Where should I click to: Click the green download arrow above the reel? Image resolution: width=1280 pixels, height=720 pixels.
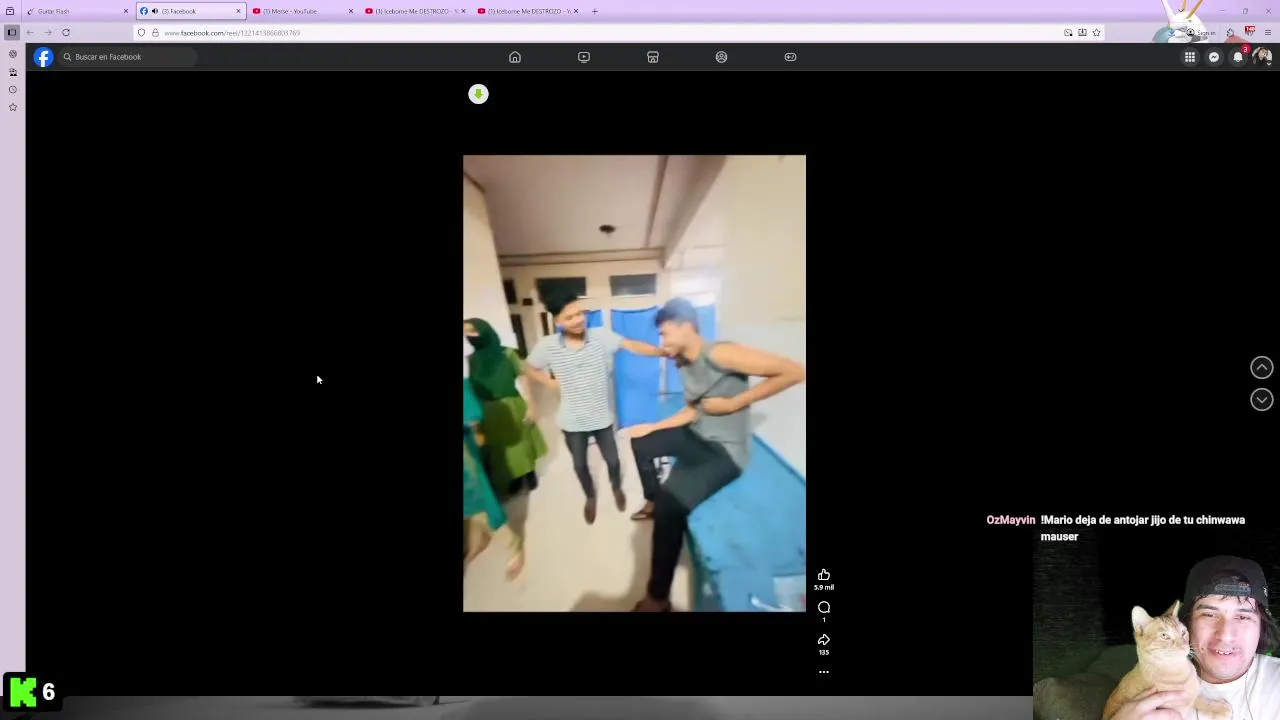click(x=478, y=94)
